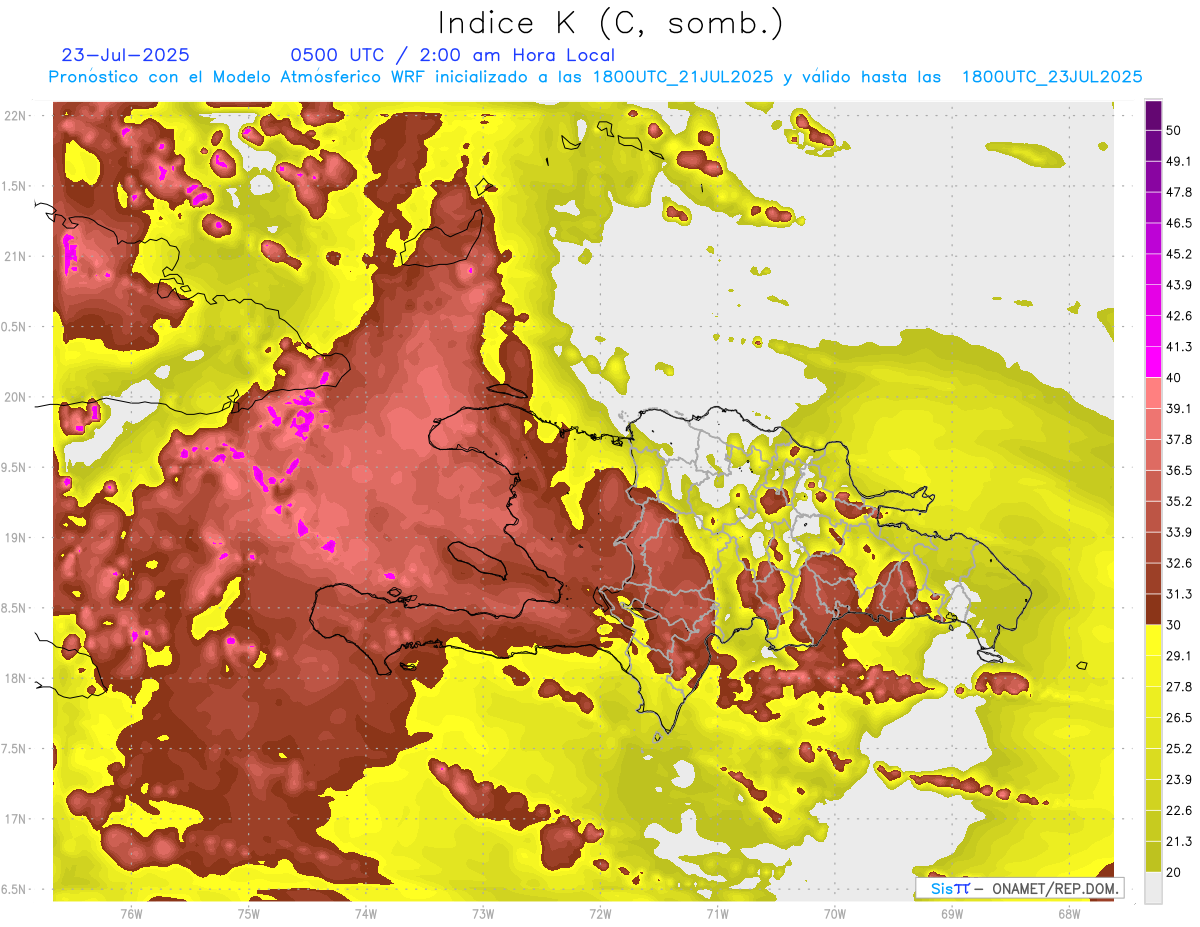Click the colorbar value "43.9"
This screenshot has height=927, width=1200.
click(1179, 285)
